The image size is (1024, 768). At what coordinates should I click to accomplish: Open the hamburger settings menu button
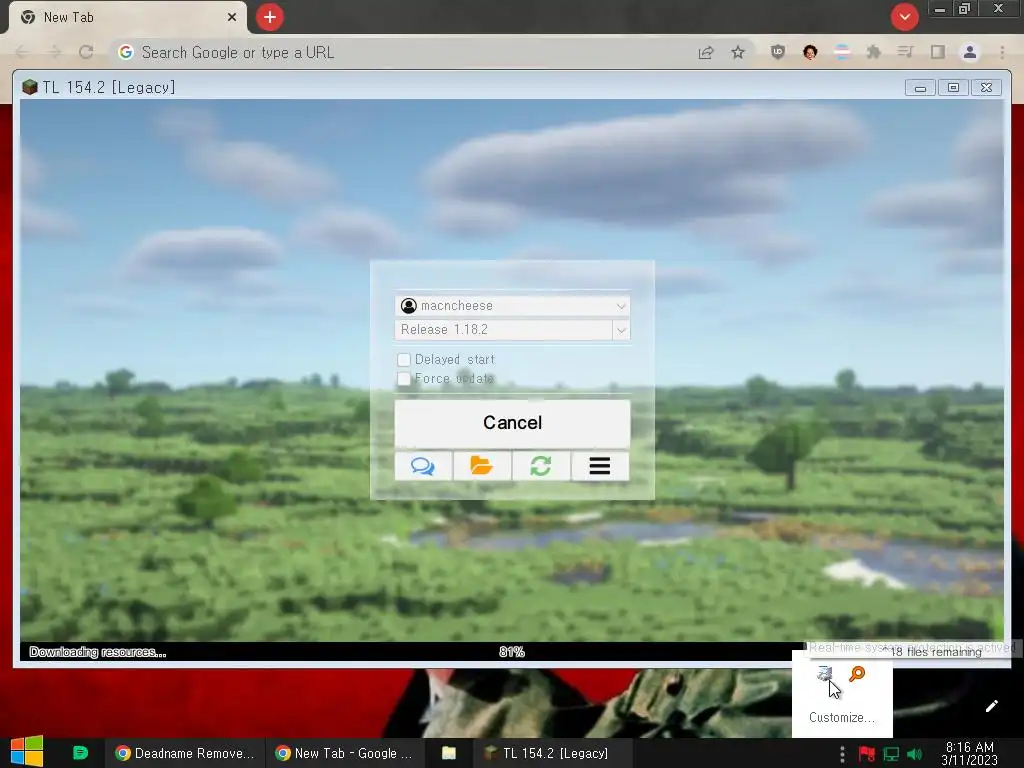[600, 466]
